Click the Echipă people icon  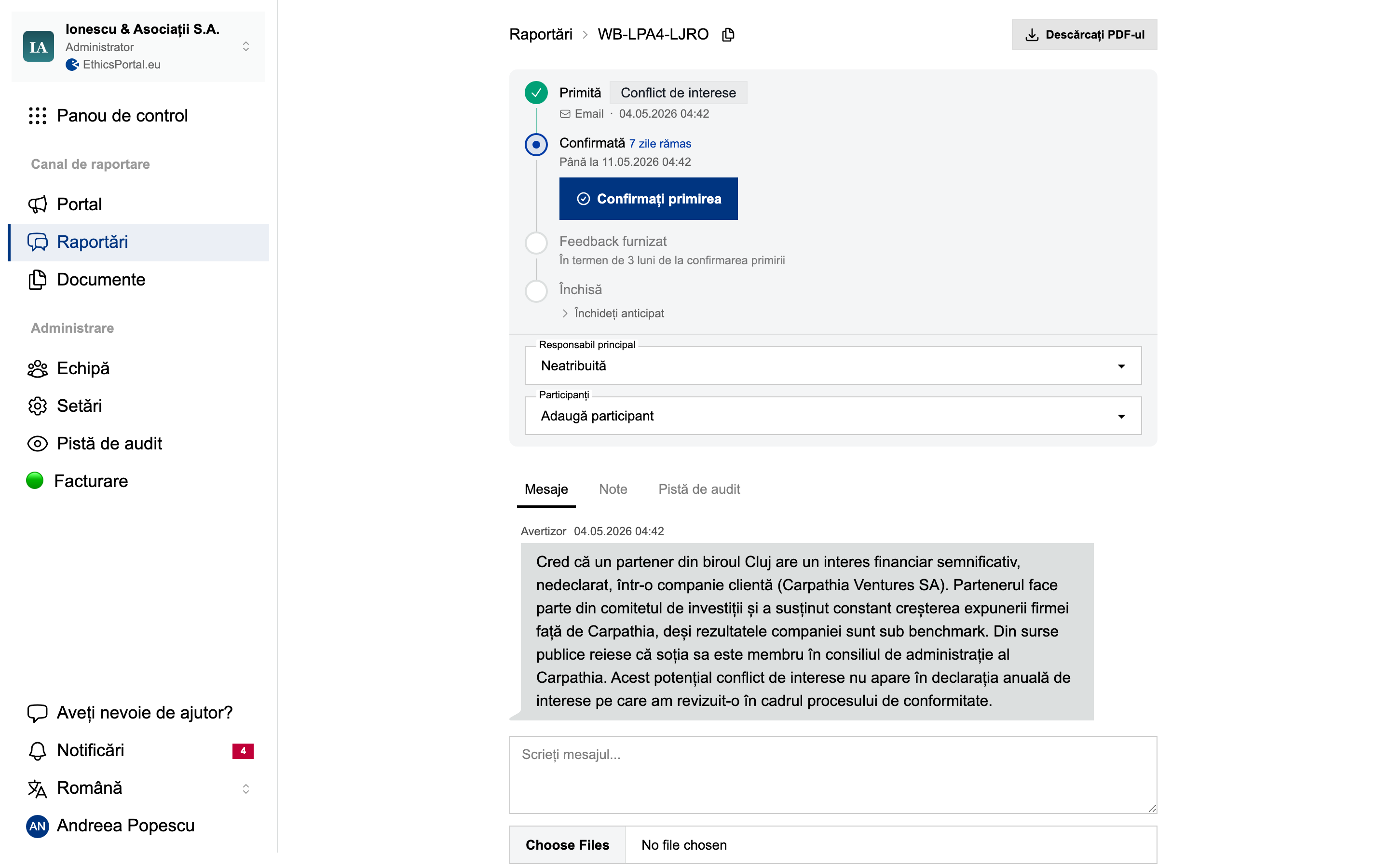pyautogui.click(x=37, y=368)
